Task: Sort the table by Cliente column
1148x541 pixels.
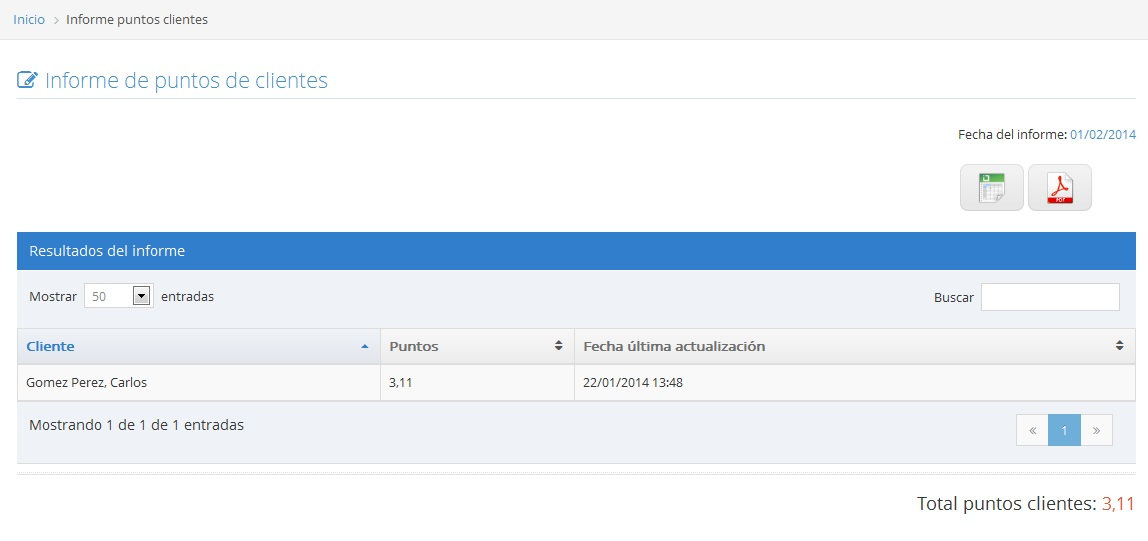Action: coord(50,346)
